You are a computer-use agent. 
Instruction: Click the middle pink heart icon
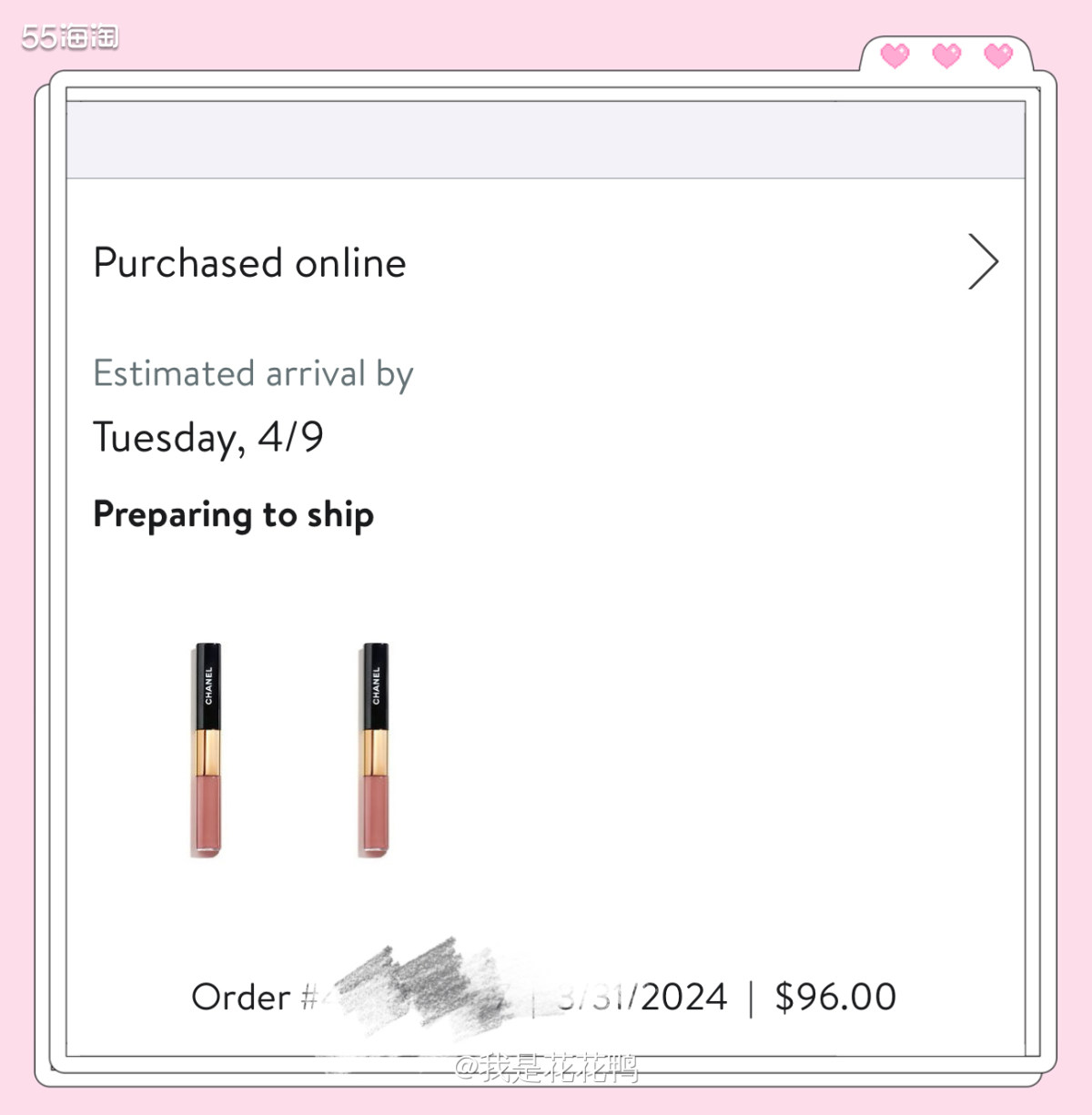pyautogui.click(x=946, y=56)
